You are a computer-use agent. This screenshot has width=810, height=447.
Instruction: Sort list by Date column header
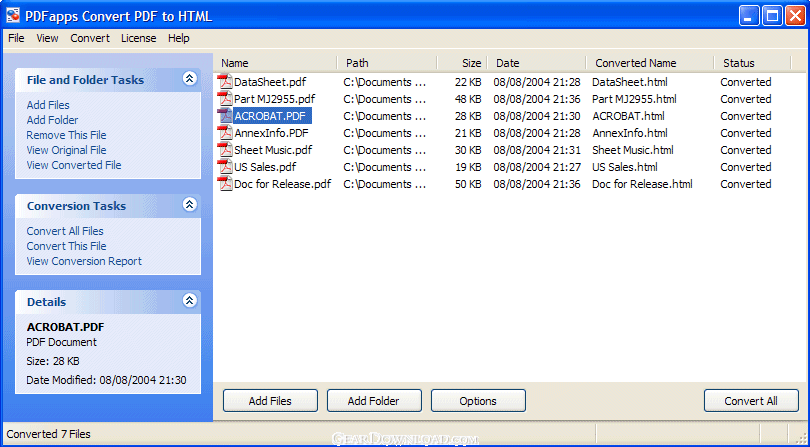pos(537,63)
